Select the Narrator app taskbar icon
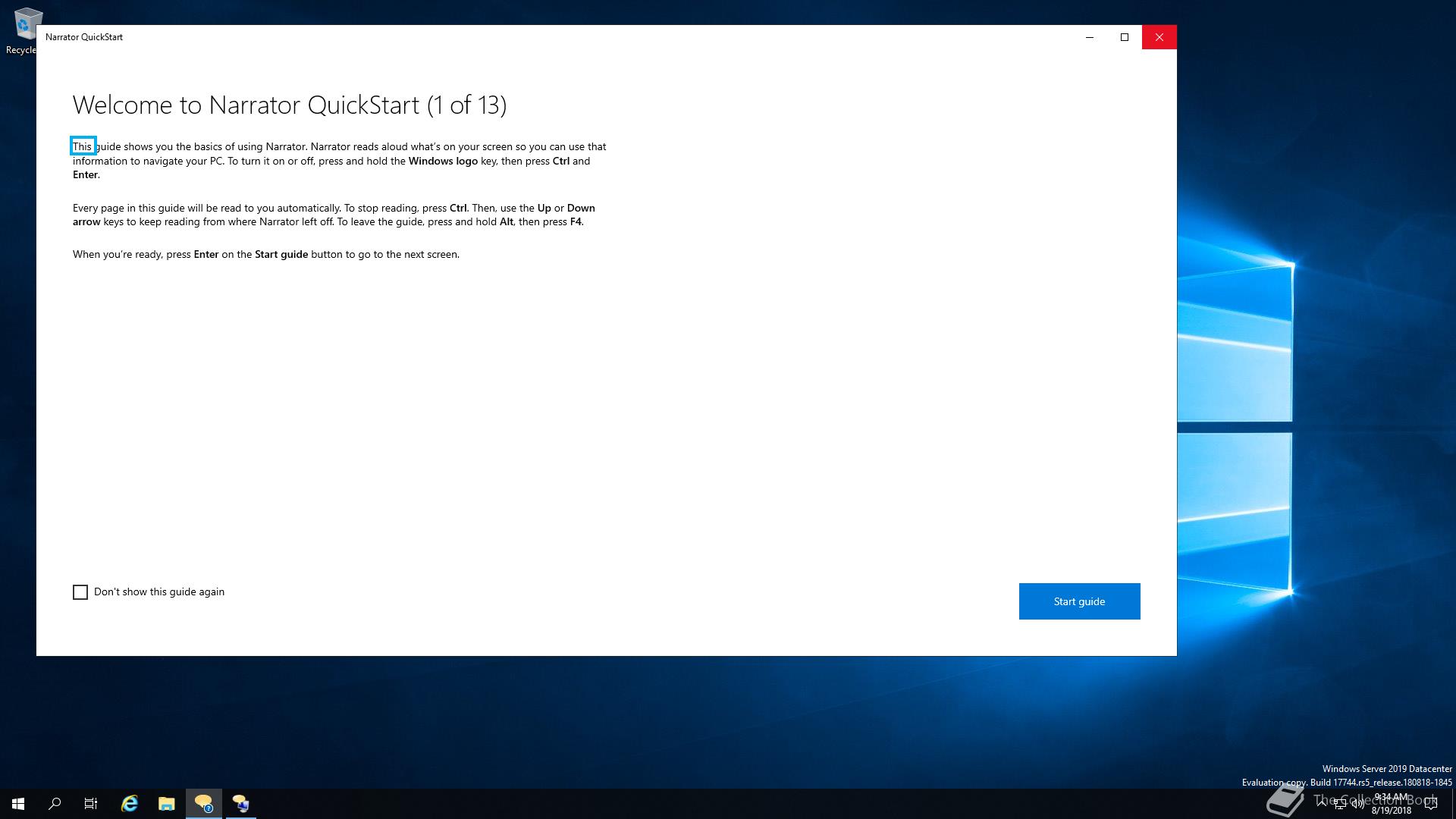1456x819 pixels. (241, 804)
